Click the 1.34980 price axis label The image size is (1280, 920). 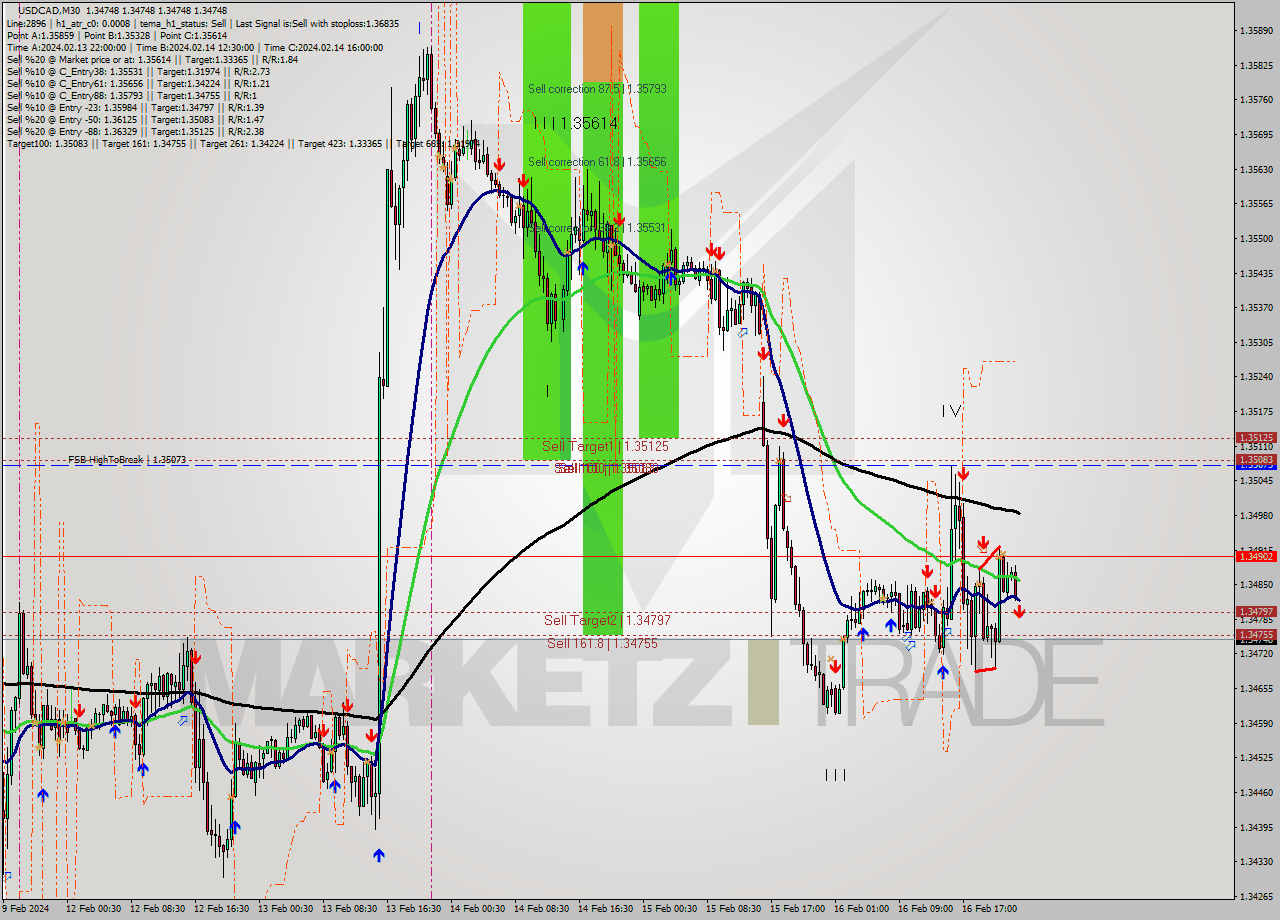pyautogui.click(x=1256, y=515)
